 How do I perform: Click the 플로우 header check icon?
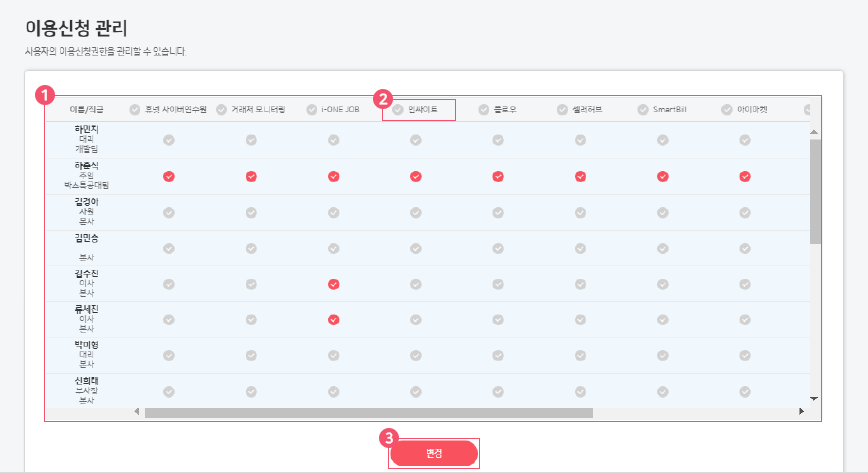coord(483,109)
